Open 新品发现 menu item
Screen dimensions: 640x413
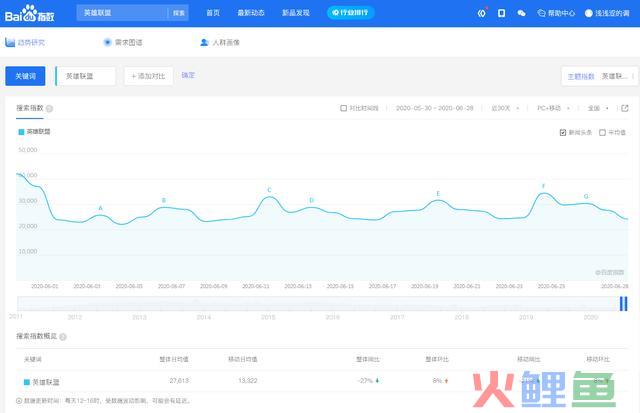pos(296,13)
